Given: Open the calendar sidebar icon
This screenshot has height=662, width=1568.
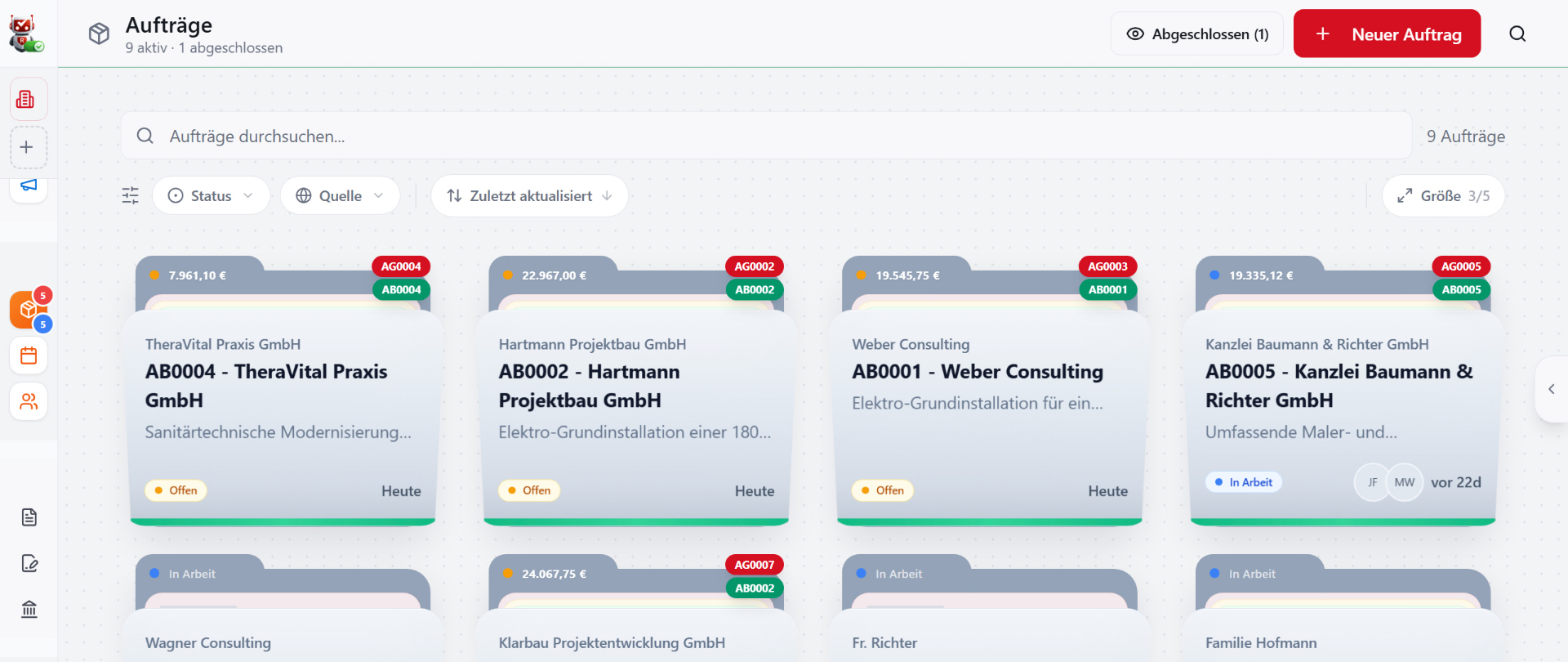Looking at the screenshot, I should pyautogui.click(x=29, y=356).
